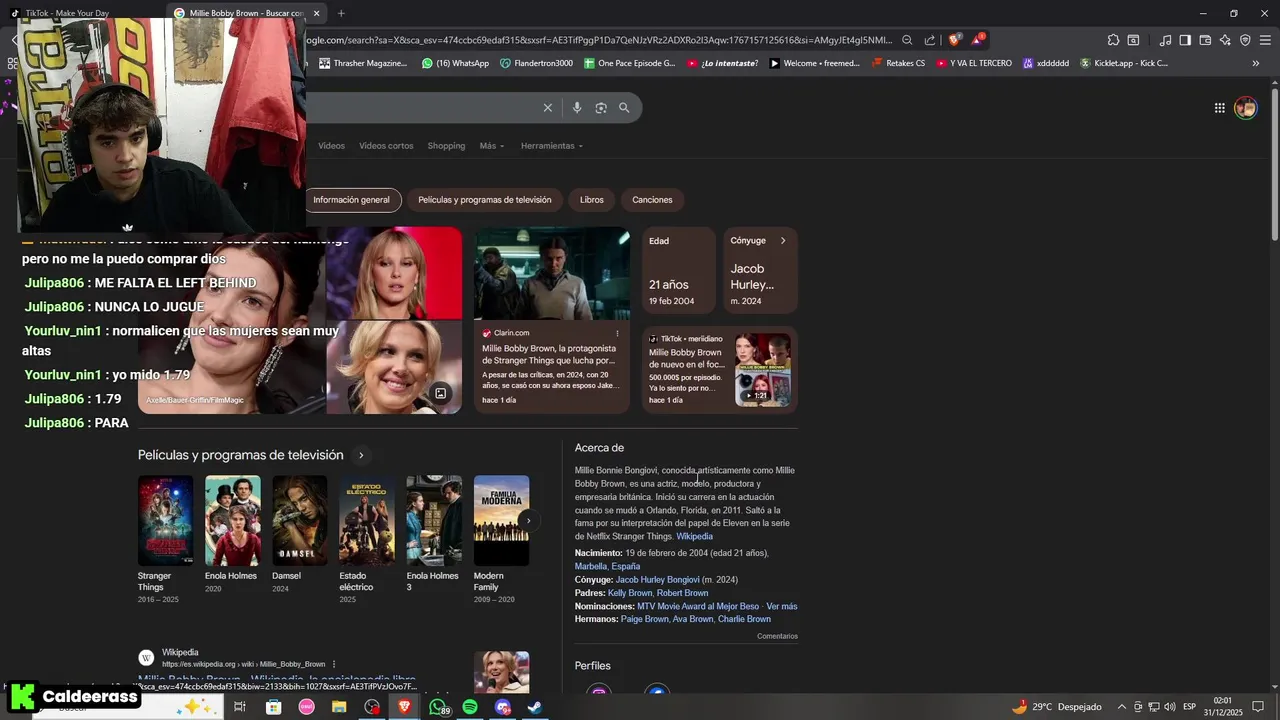Open the Stranger Things poster

click(165, 520)
